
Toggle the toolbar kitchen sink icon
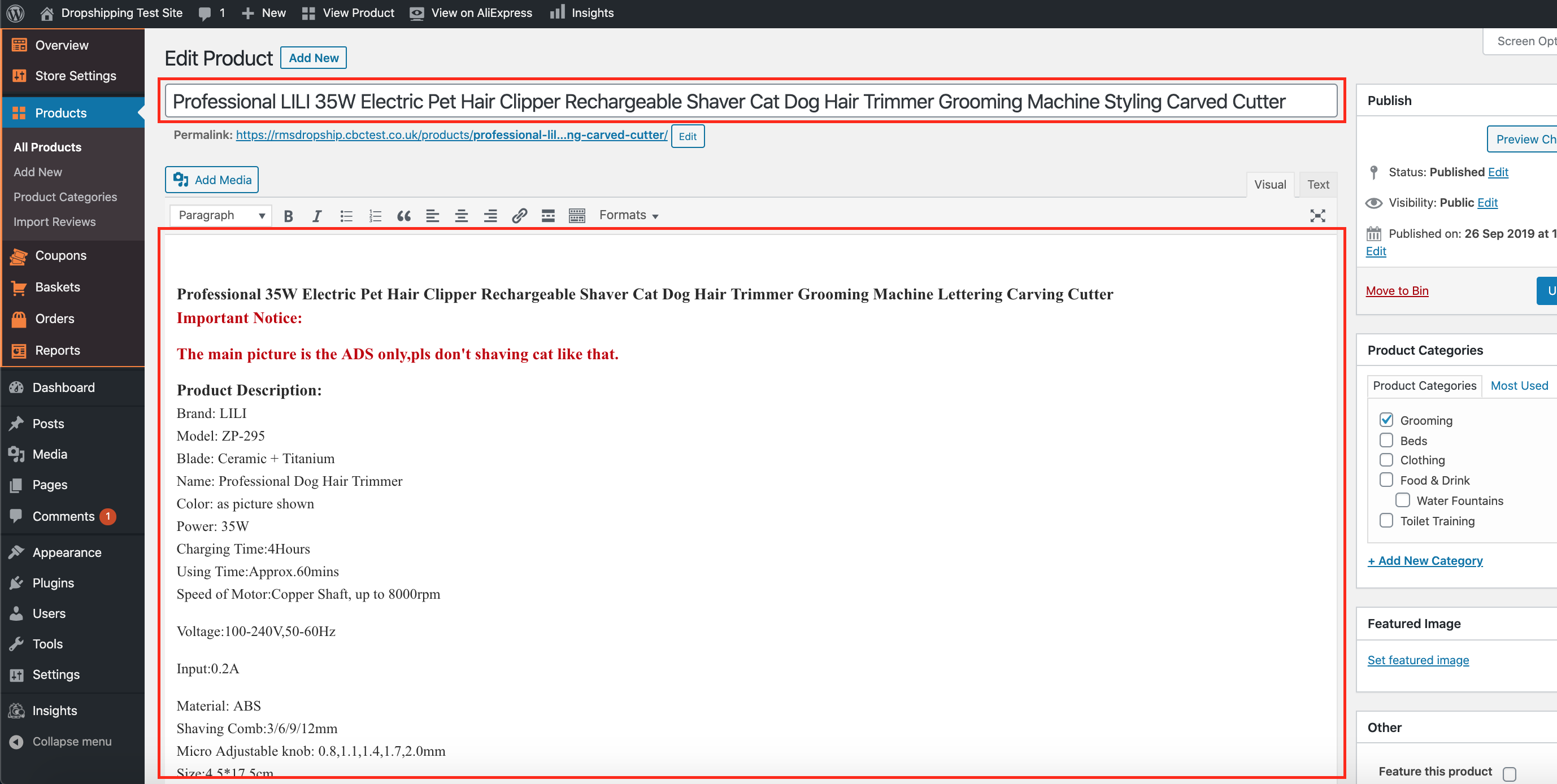pos(577,216)
